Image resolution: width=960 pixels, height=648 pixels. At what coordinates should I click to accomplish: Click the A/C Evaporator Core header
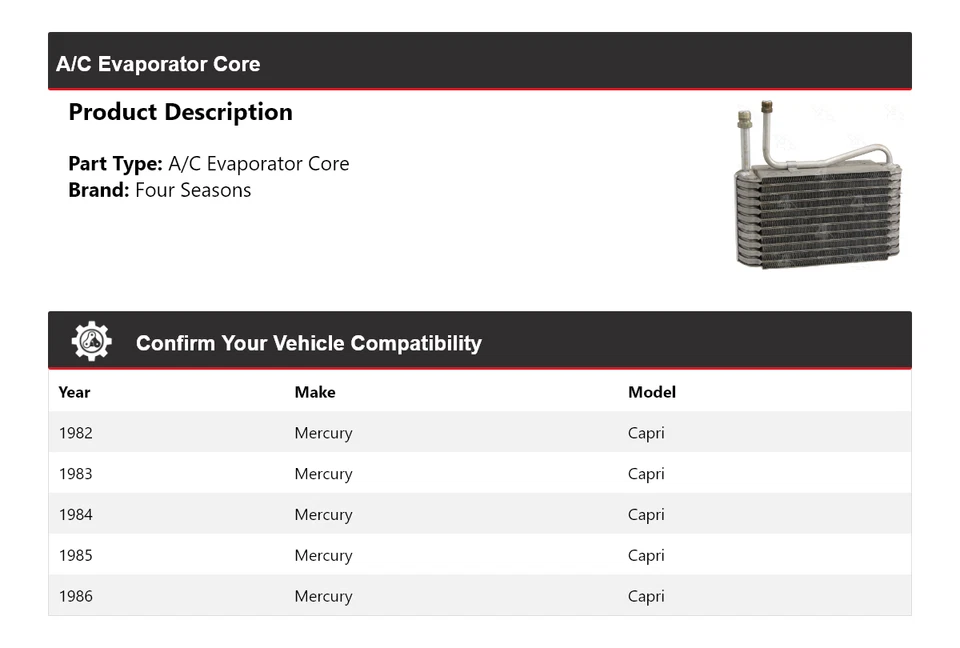click(158, 64)
